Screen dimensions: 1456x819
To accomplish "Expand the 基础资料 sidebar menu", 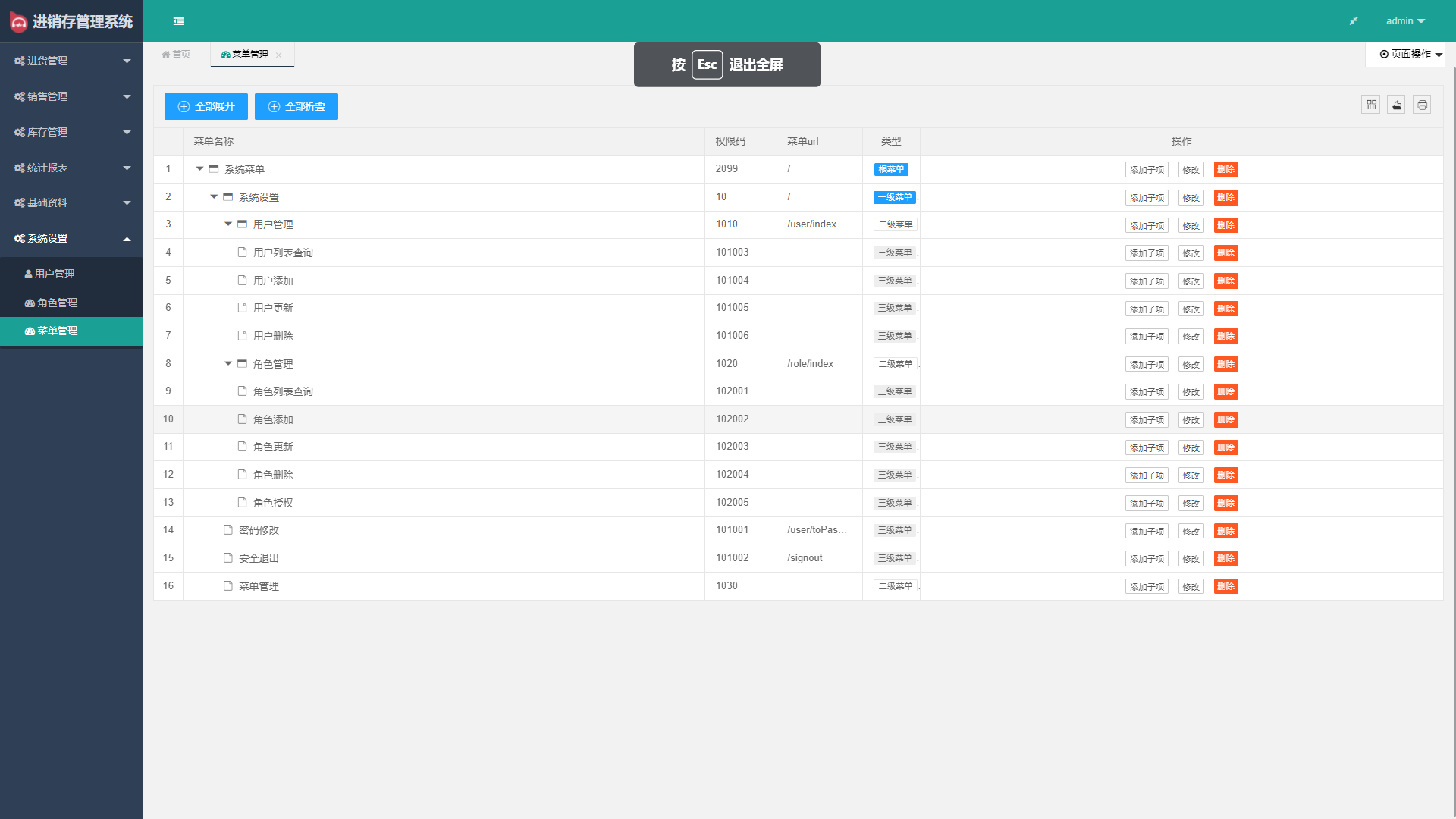I will pos(71,202).
